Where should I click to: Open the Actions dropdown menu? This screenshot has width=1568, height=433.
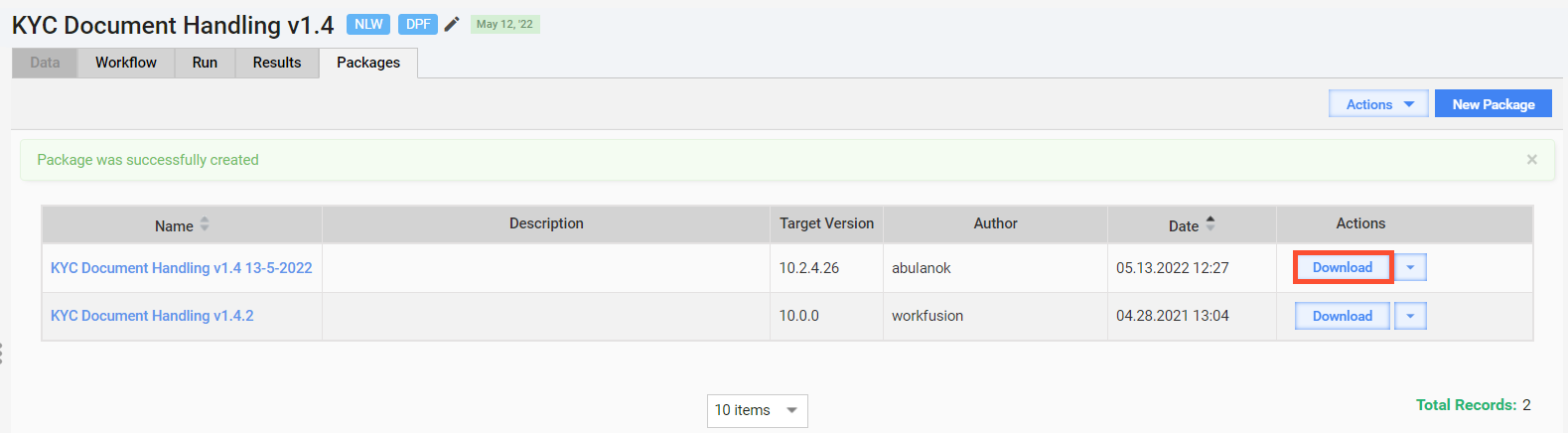click(x=1378, y=104)
